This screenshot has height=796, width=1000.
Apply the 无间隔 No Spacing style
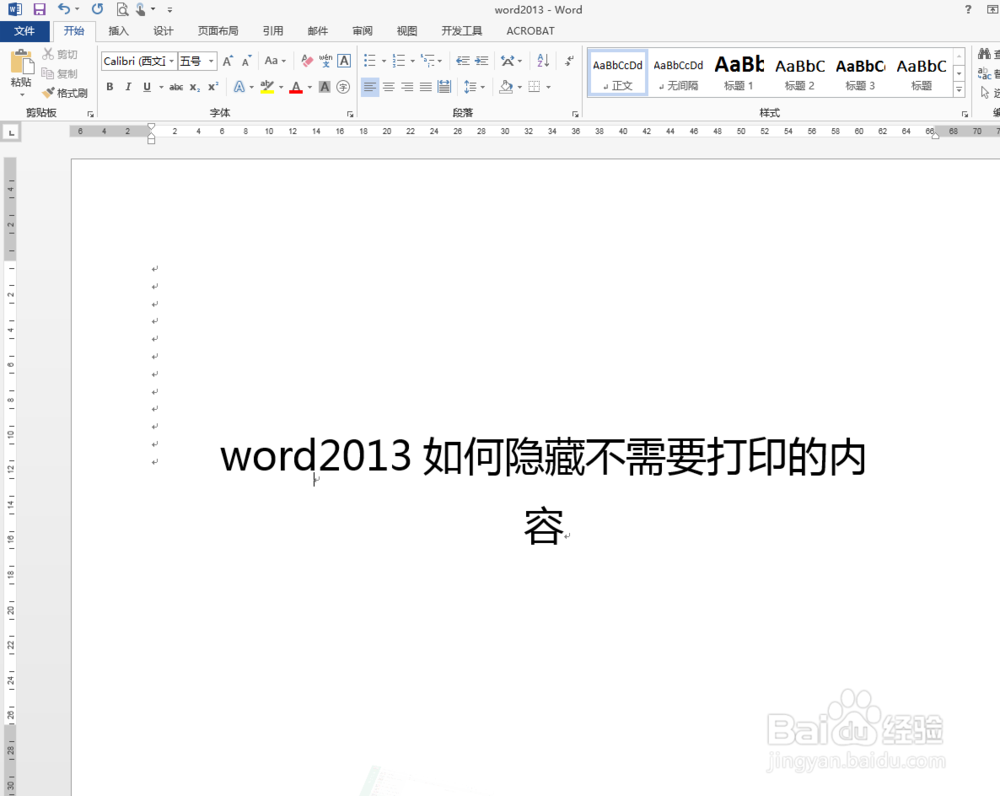click(x=678, y=73)
